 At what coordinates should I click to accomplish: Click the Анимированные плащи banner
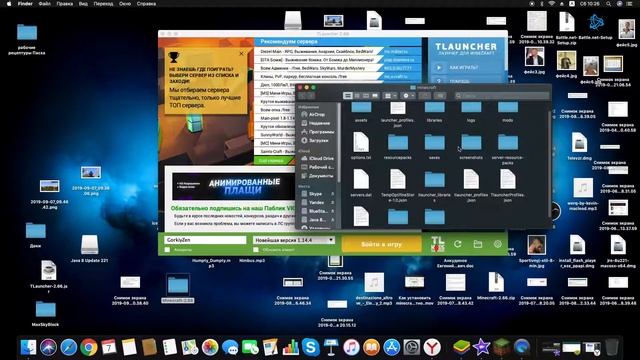233,187
